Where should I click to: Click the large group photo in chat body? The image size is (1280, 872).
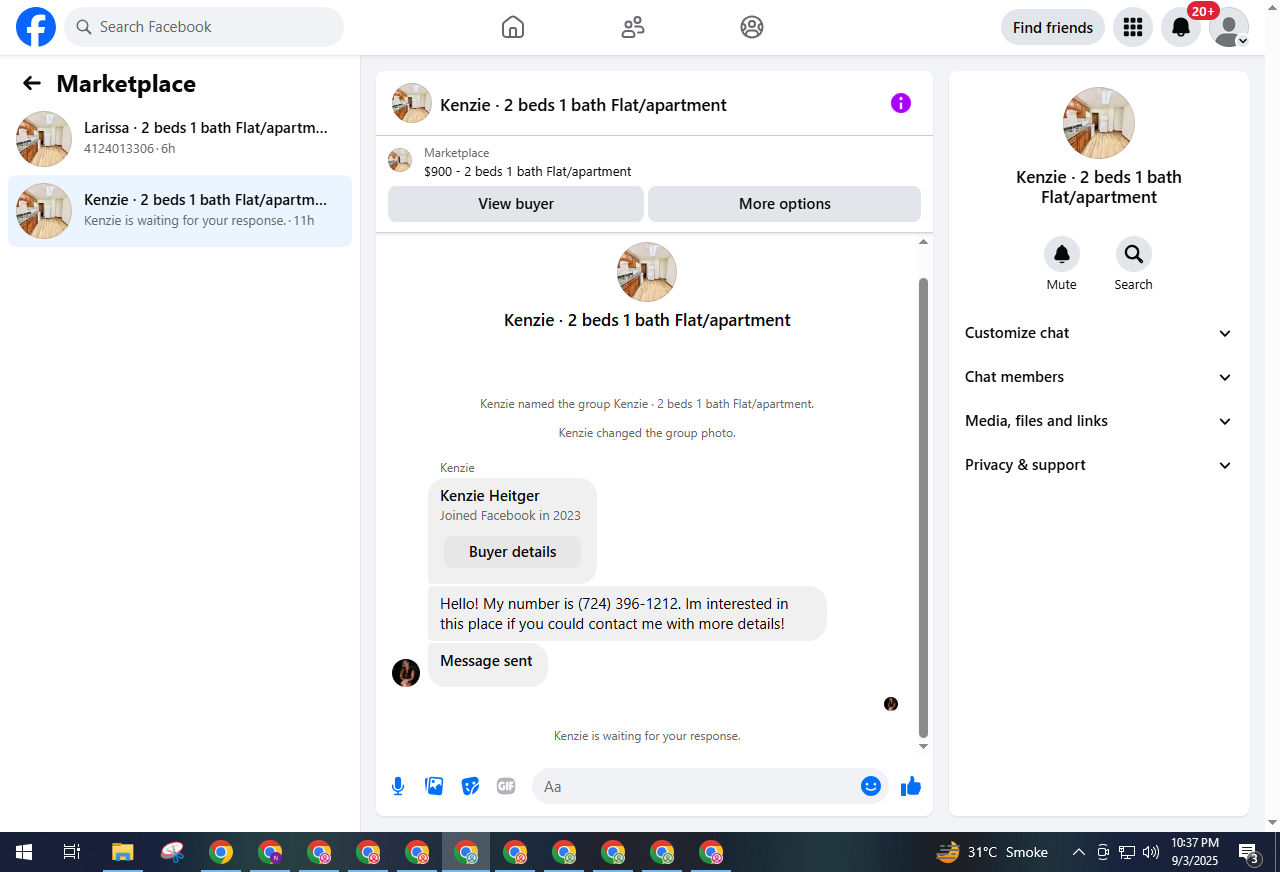point(647,272)
